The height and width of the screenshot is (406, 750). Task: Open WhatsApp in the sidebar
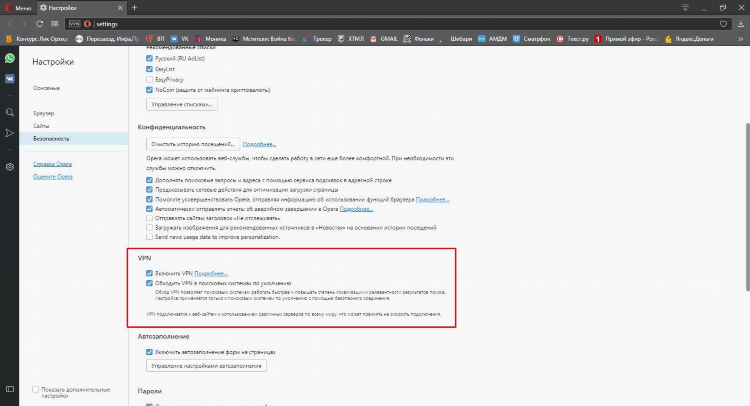pos(10,58)
